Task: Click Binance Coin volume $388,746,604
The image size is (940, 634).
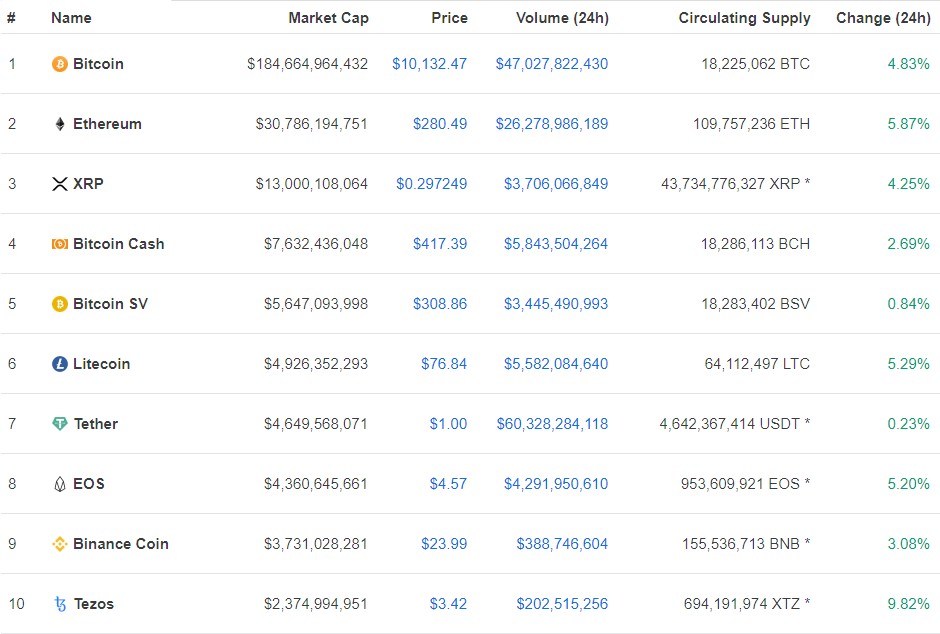Action: pyautogui.click(x=562, y=544)
